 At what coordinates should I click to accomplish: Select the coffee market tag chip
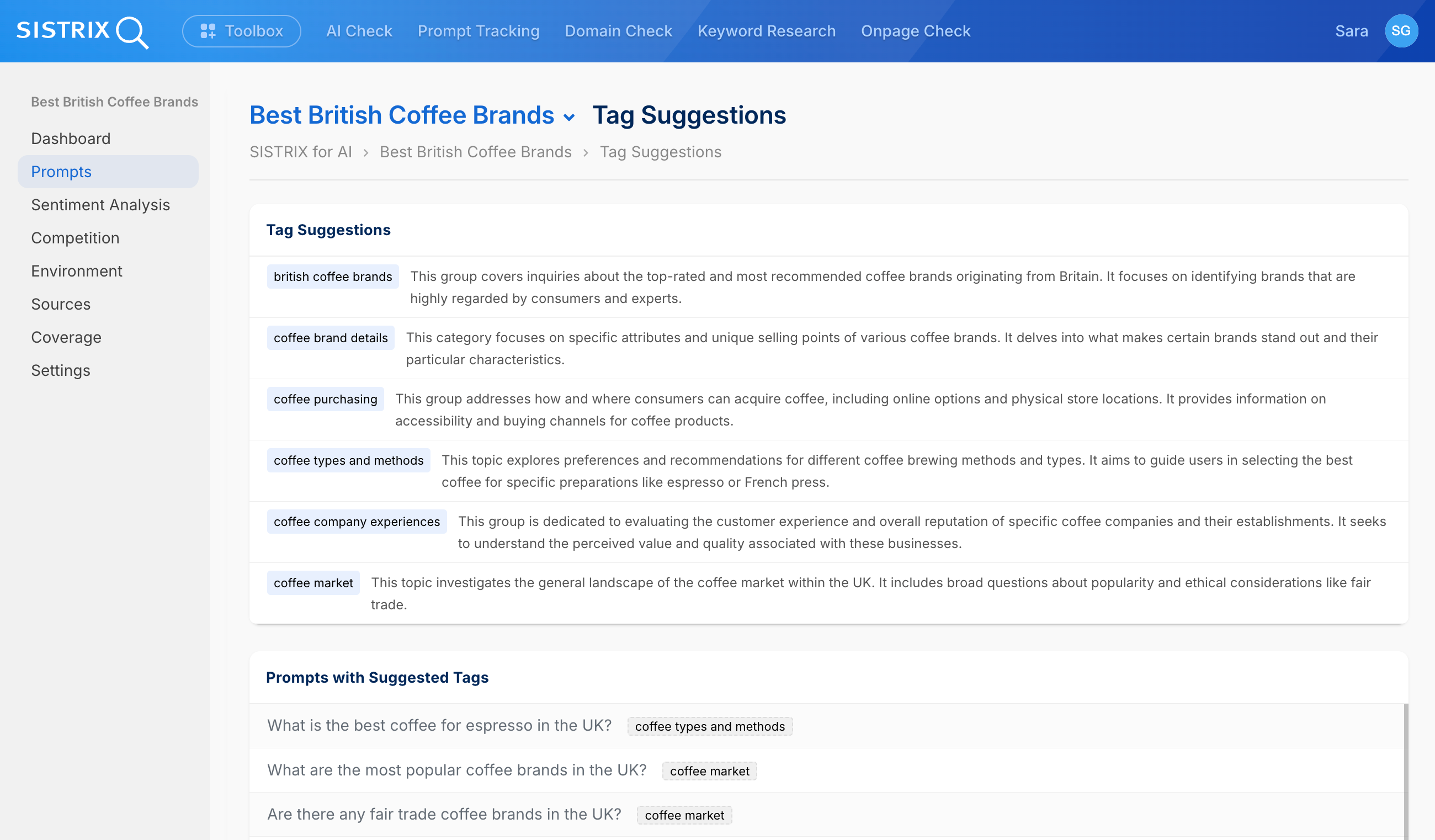coord(313,583)
